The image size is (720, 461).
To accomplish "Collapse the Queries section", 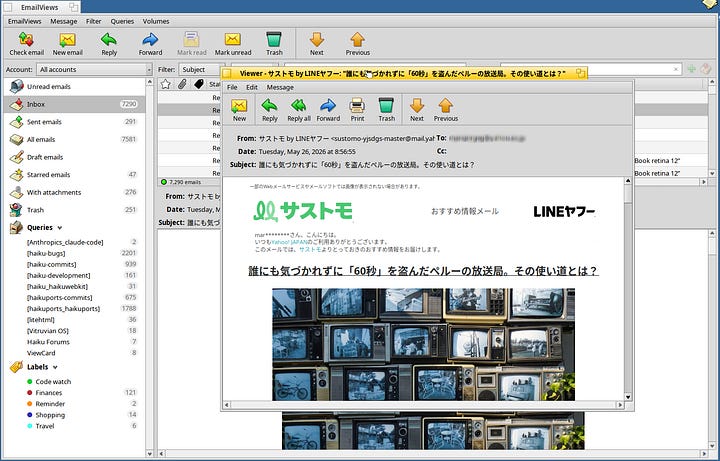I will 60,228.
